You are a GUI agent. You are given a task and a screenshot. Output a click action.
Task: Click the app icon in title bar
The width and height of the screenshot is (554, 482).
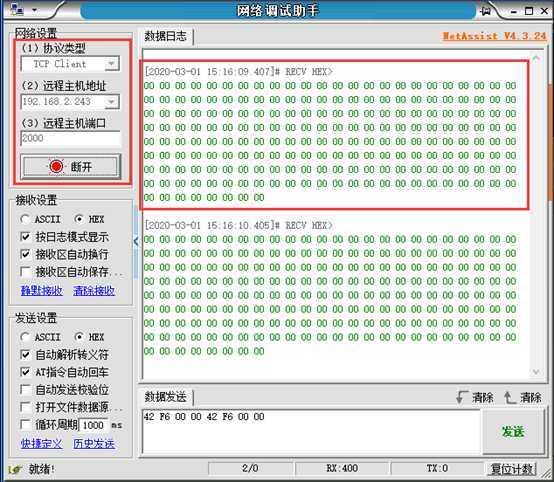click(17, 10)
